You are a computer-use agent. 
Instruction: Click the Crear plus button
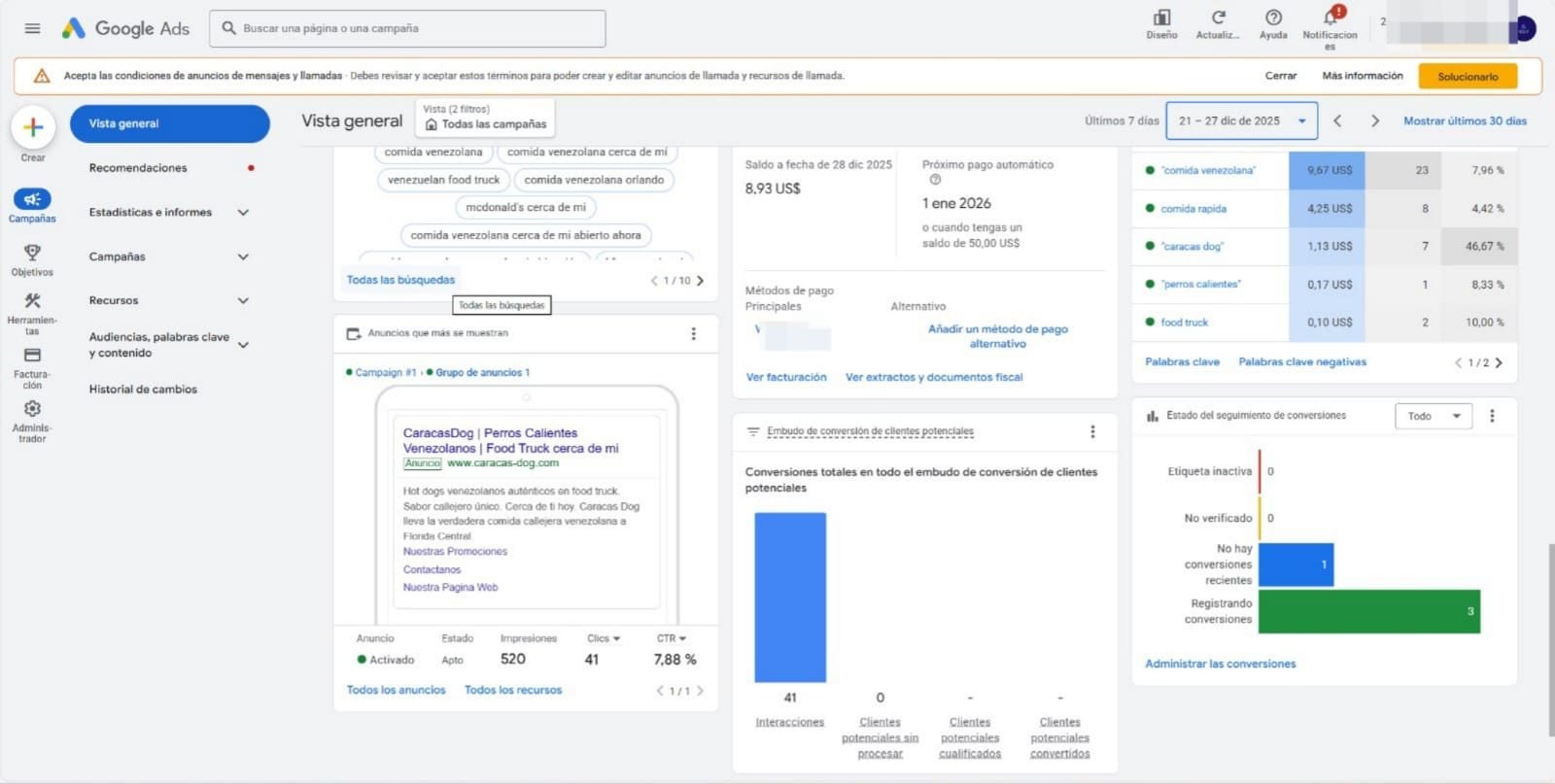[x=33, y=127]
